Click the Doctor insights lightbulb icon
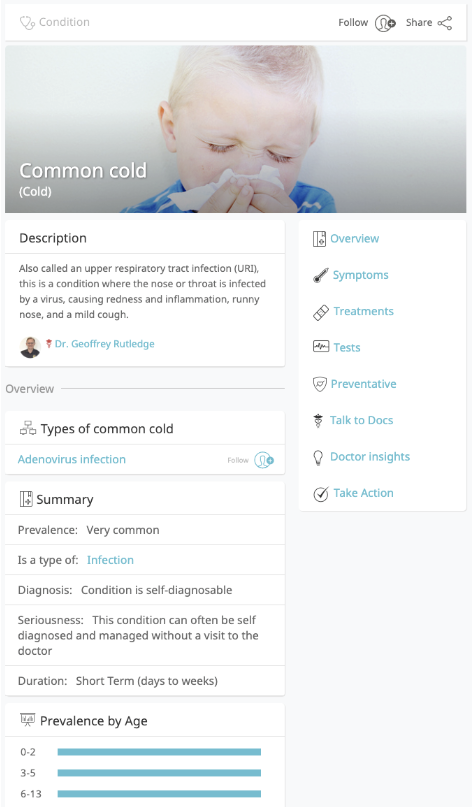The image size is (472, 807). [x=319, y=457]
